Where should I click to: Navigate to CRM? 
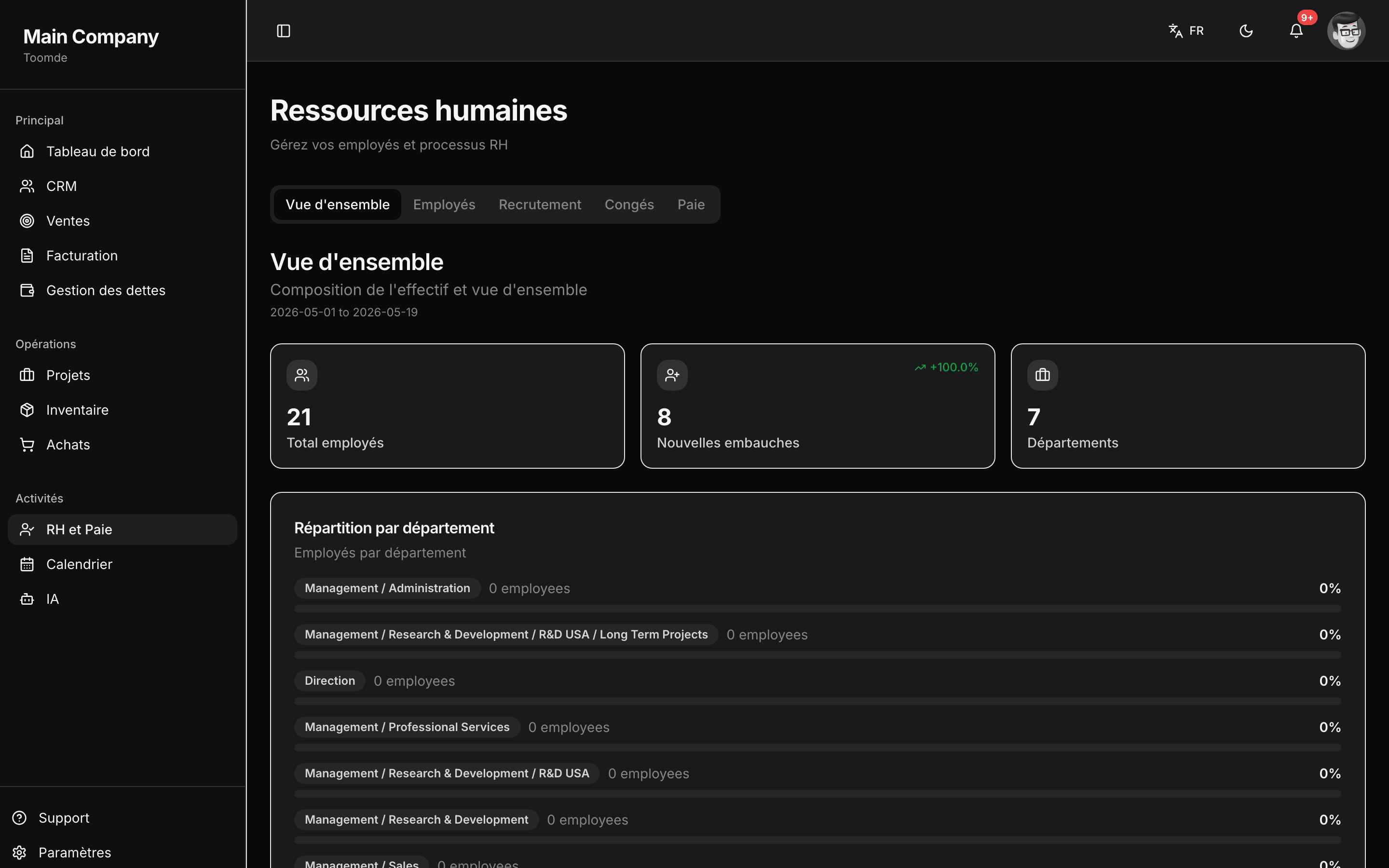pos(122,186)
